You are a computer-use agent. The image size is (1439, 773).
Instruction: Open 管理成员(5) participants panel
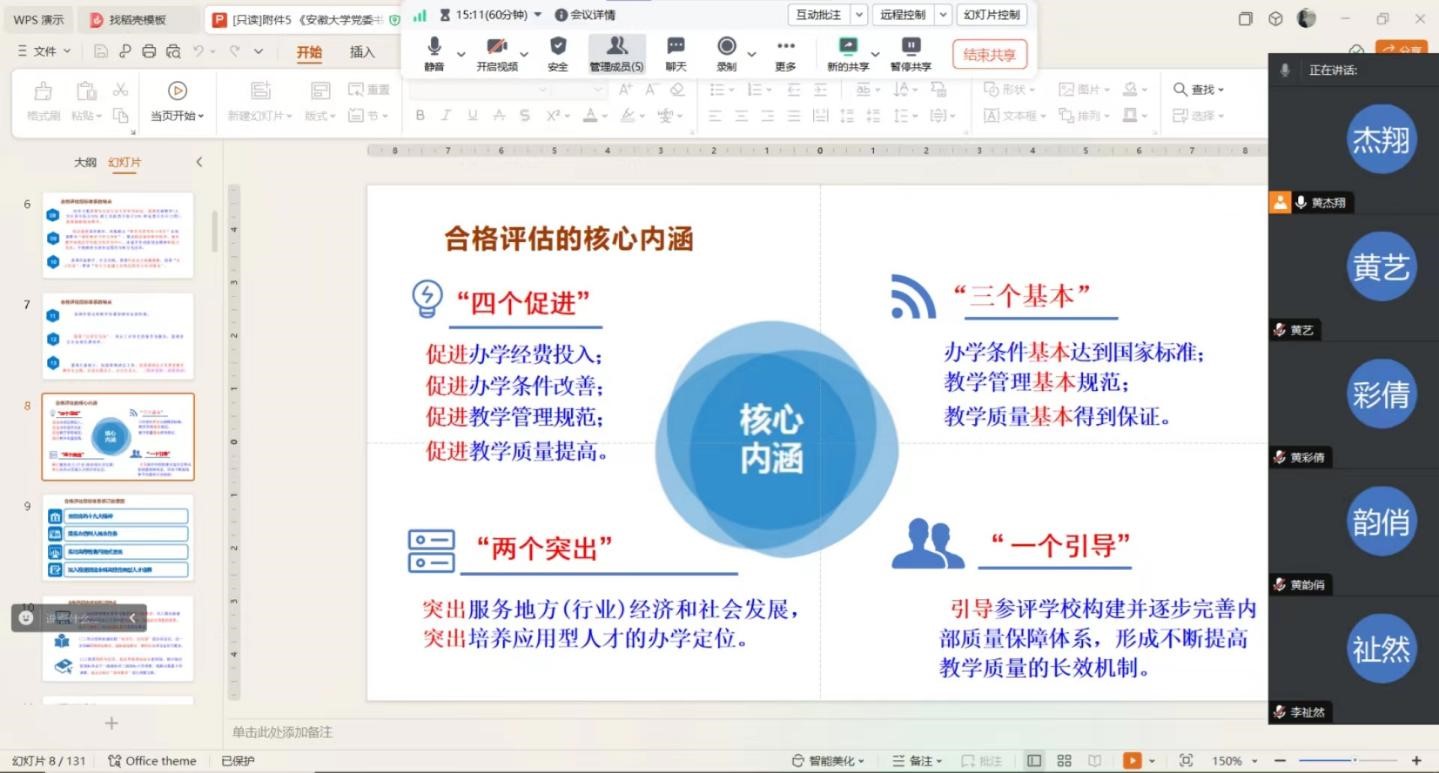coord(617,53)
